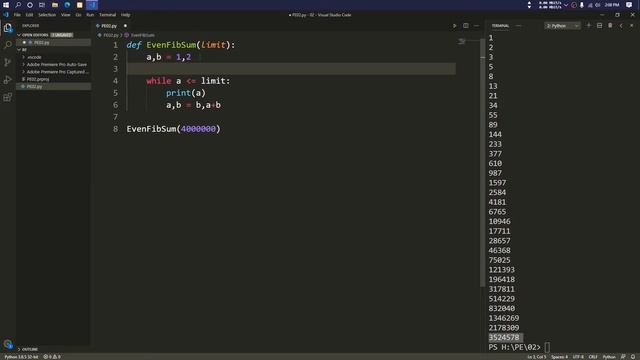Open Sticky Notes from the taskbar

click(x=80, y=5)
